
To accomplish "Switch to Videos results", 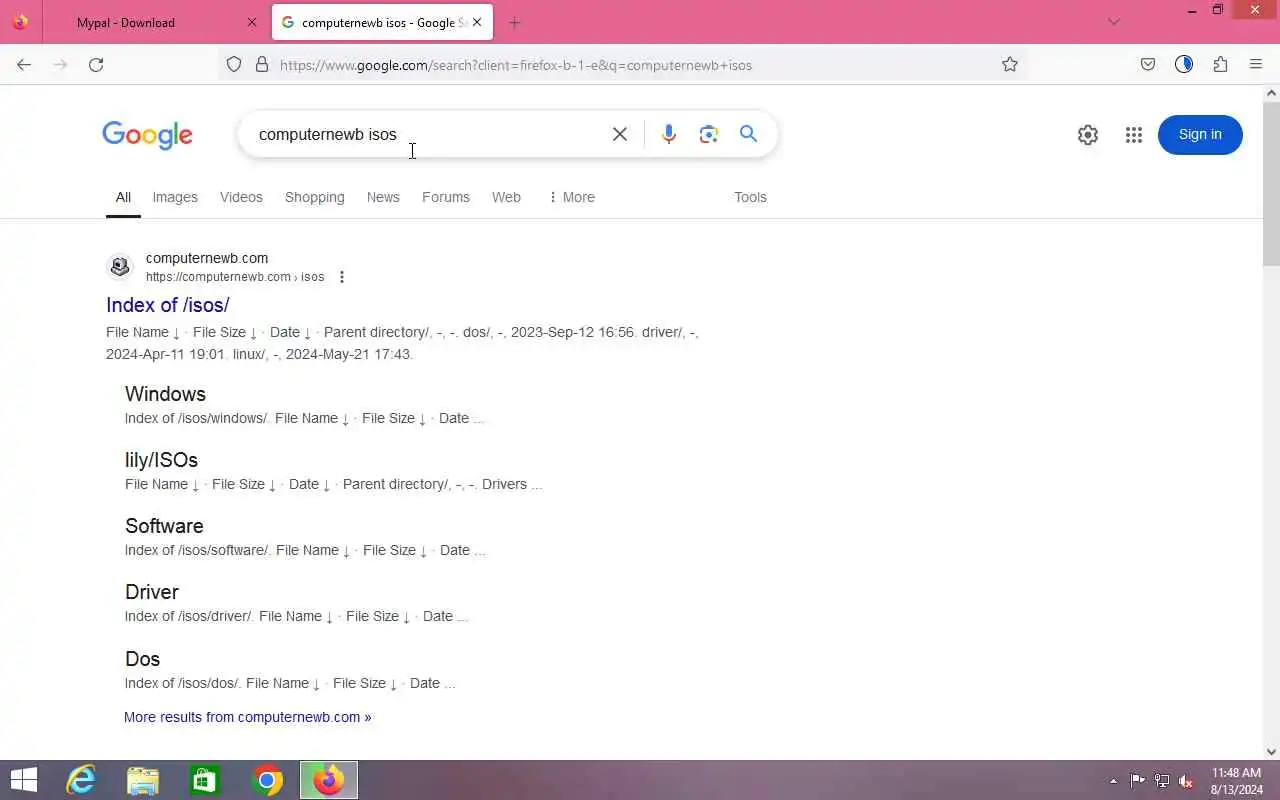I will point(241,197).
